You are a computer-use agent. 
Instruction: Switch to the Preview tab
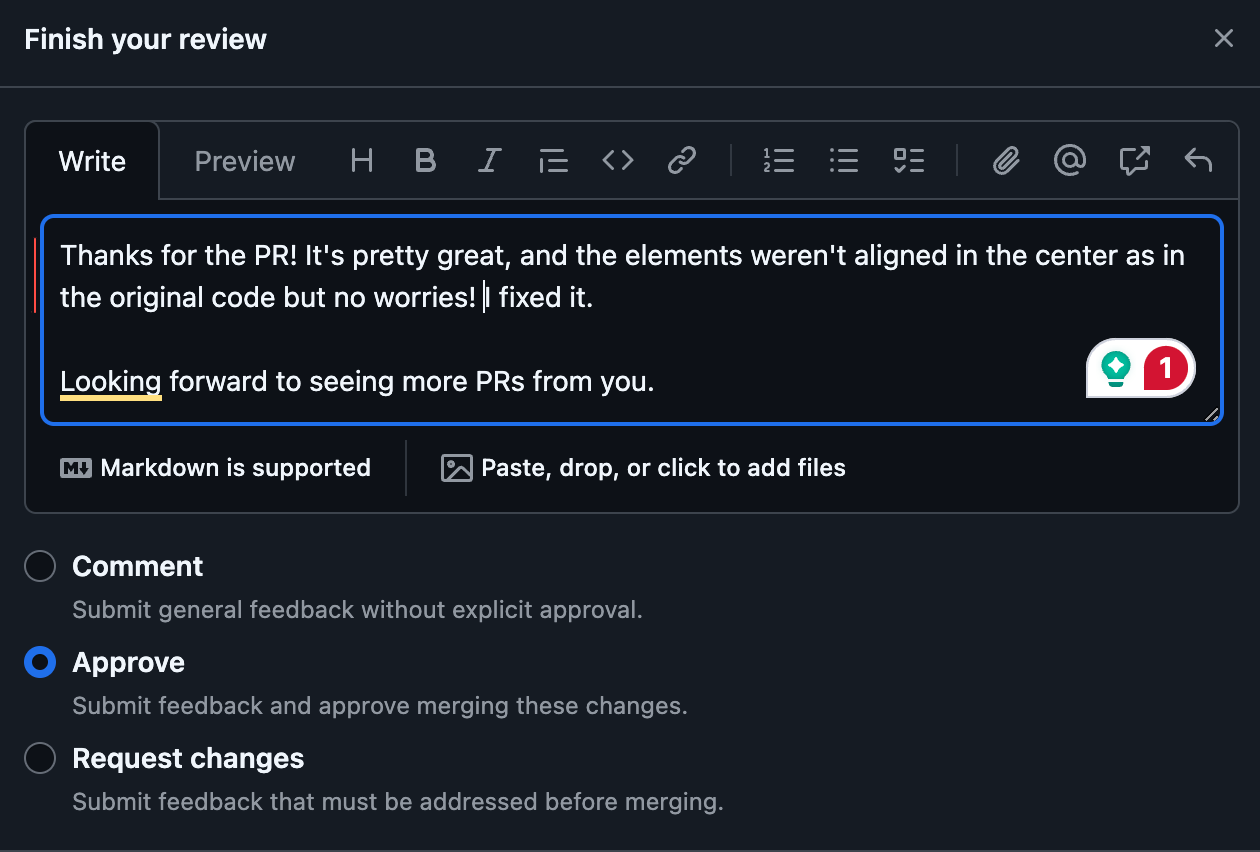pyautogui.click(x=245, y=161)
